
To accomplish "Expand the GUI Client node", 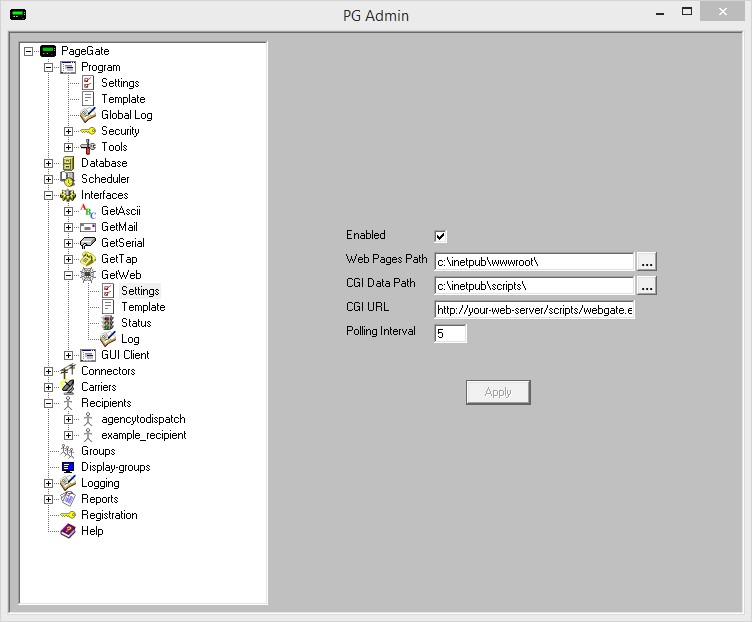I will (69, 355).
